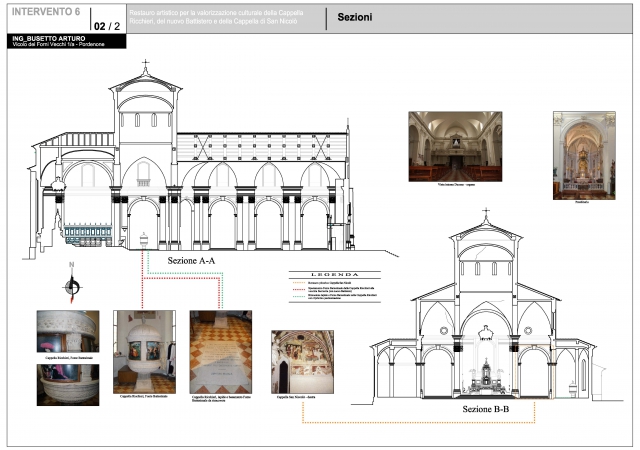Open the Presbiterio altar photo
The image size is (640, 450).
tap(584, 151)
